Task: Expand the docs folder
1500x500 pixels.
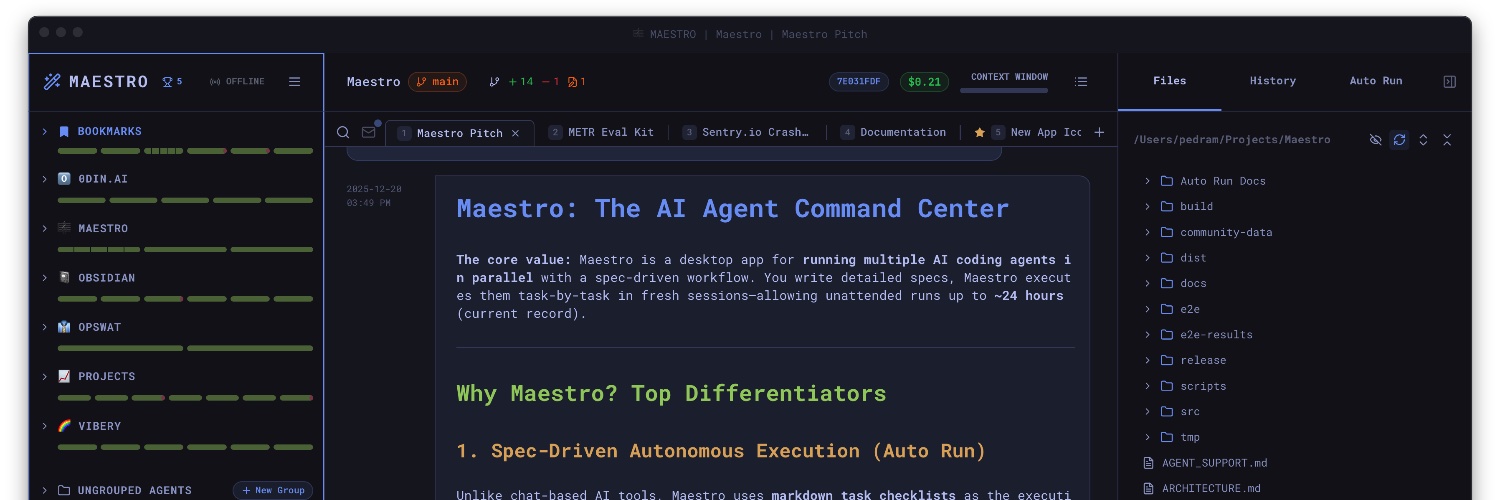Action: (x=1147, y=283)
